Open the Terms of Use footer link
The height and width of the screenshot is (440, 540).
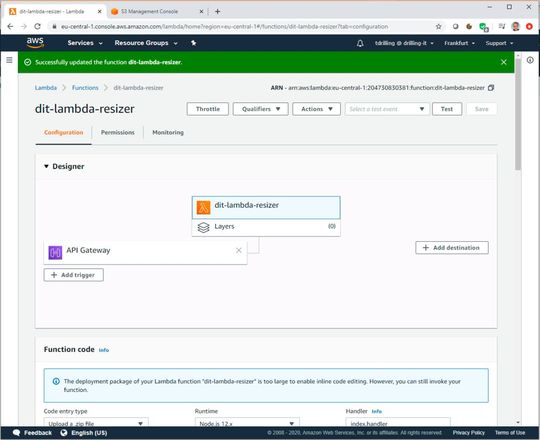click(x=510, y=432)
